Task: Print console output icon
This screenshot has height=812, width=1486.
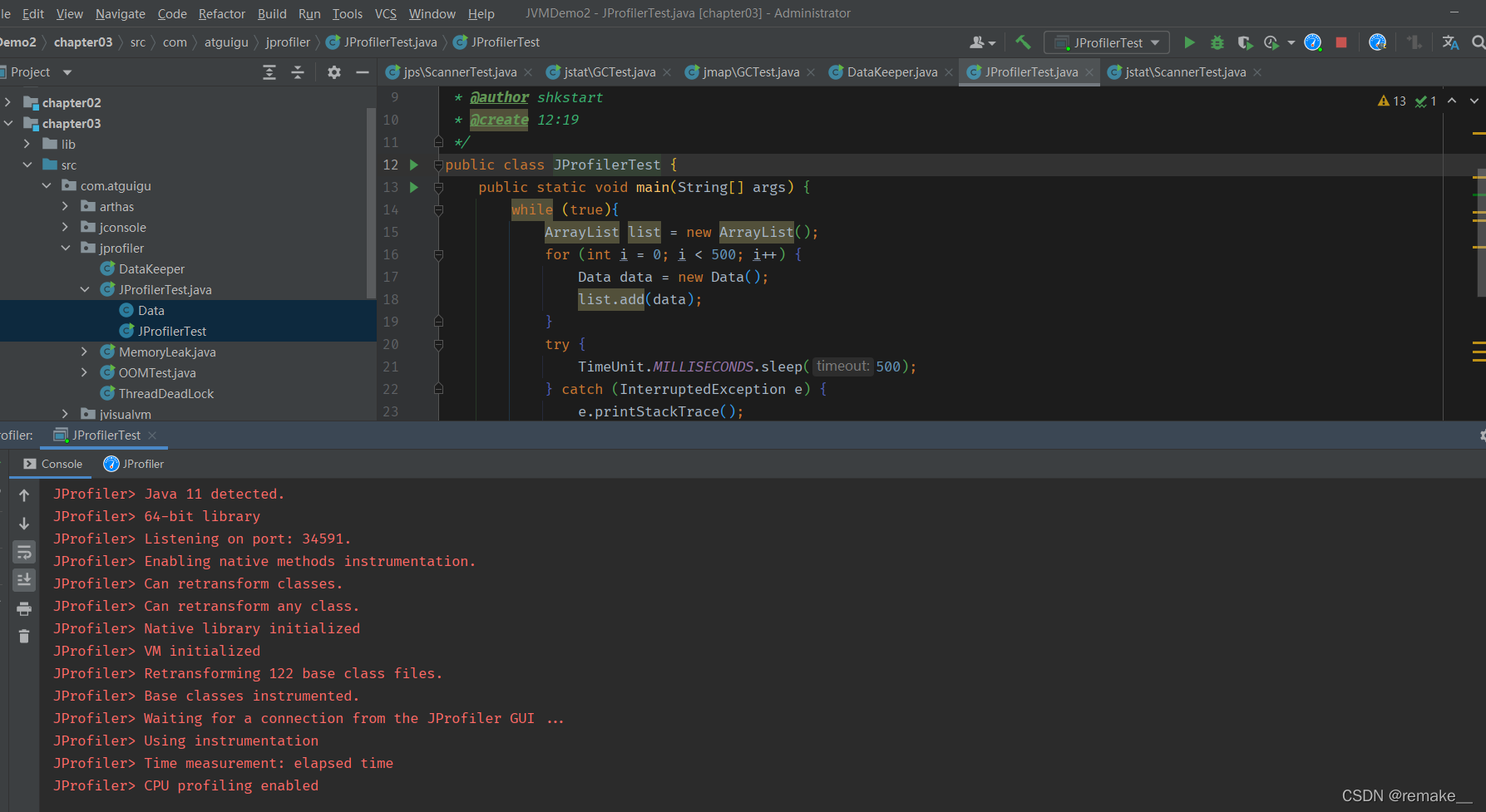Action: (x=24, y=608)
